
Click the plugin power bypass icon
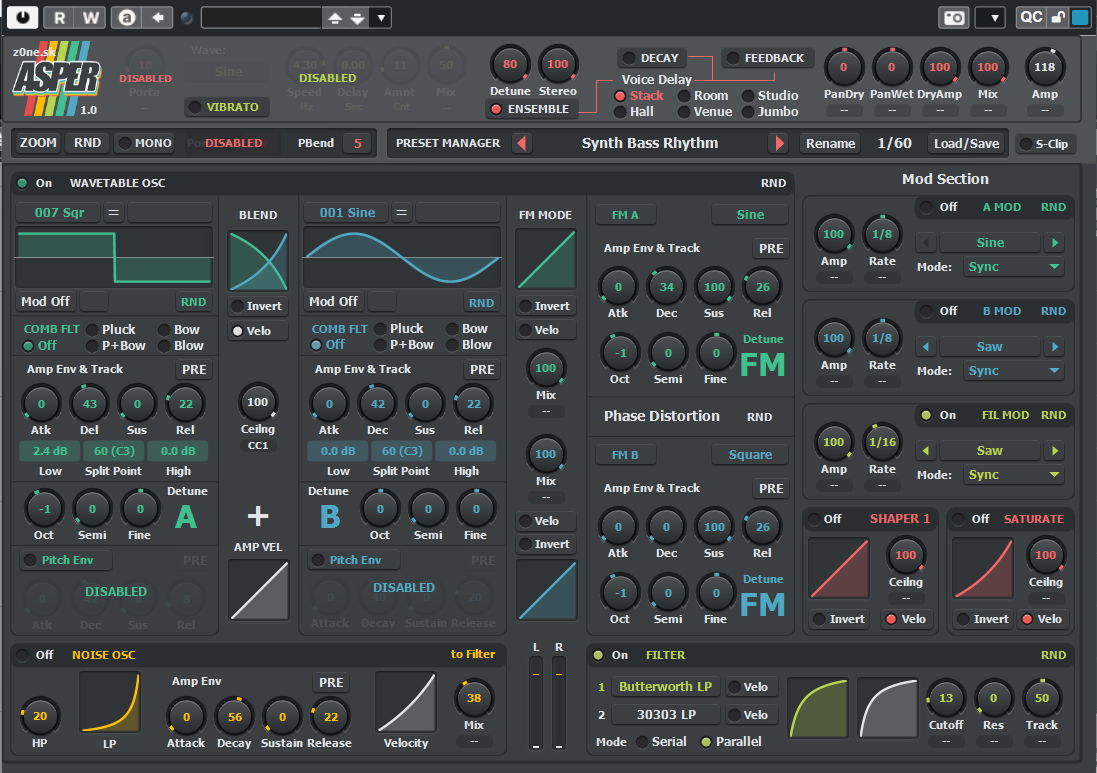tap(24, 17)
